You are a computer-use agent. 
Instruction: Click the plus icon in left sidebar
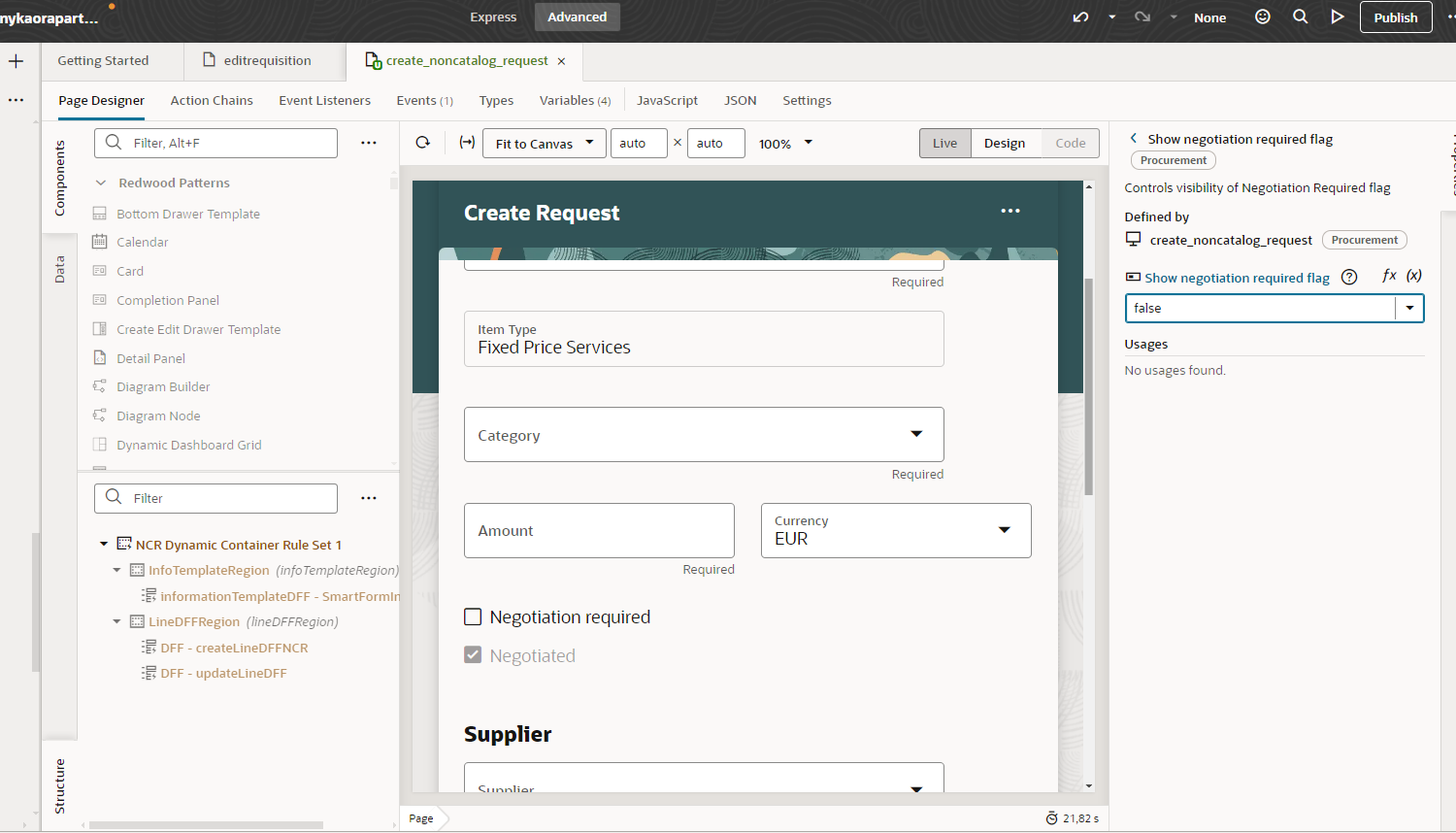17,61
